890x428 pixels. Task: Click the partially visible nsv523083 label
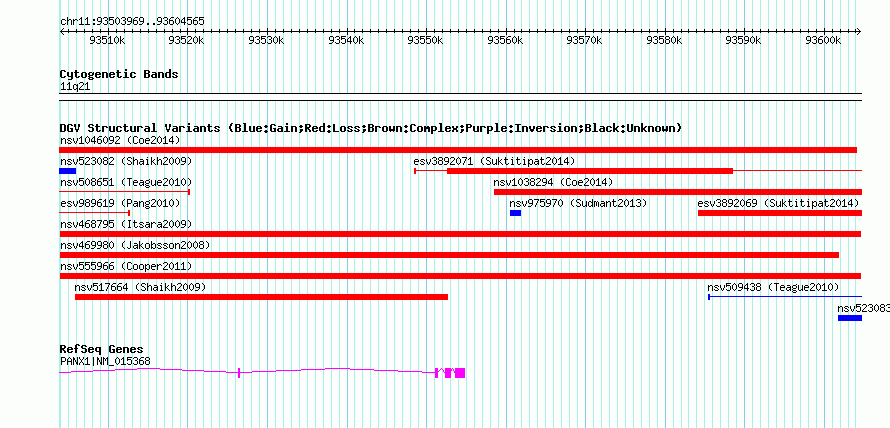point(863,308)
